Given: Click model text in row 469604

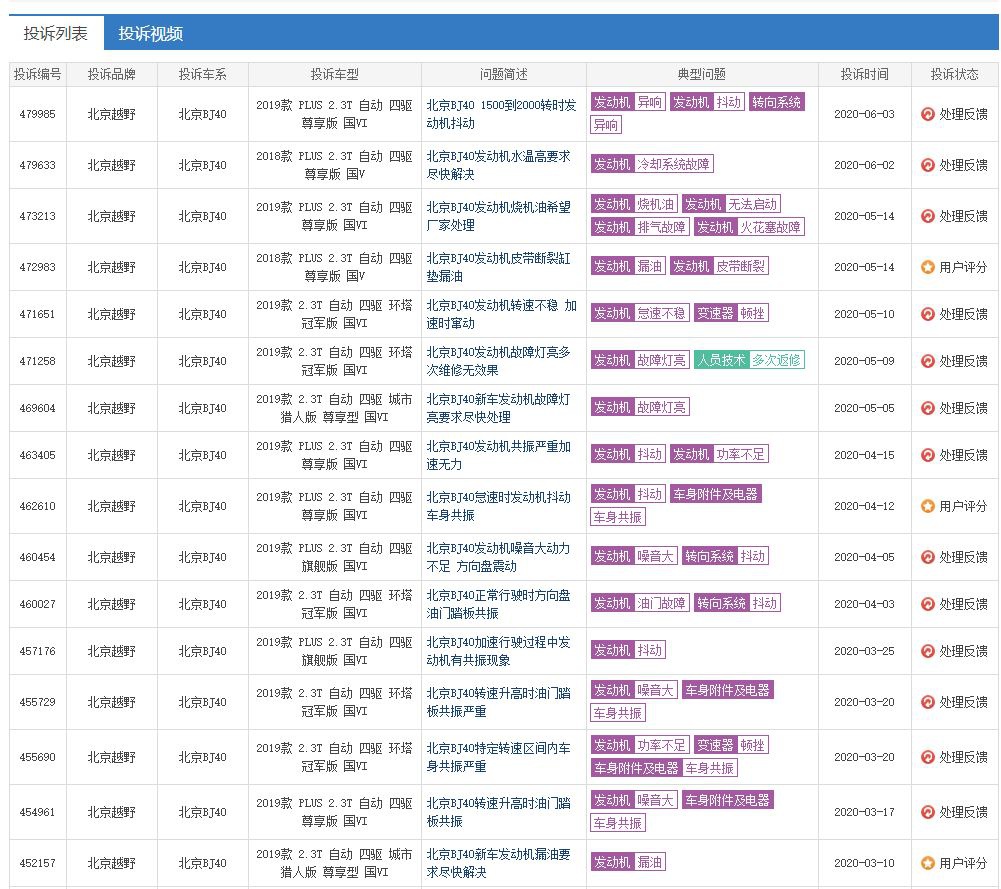Looking at the screenshot, I should pyautogui.click(x=335, y=408).
